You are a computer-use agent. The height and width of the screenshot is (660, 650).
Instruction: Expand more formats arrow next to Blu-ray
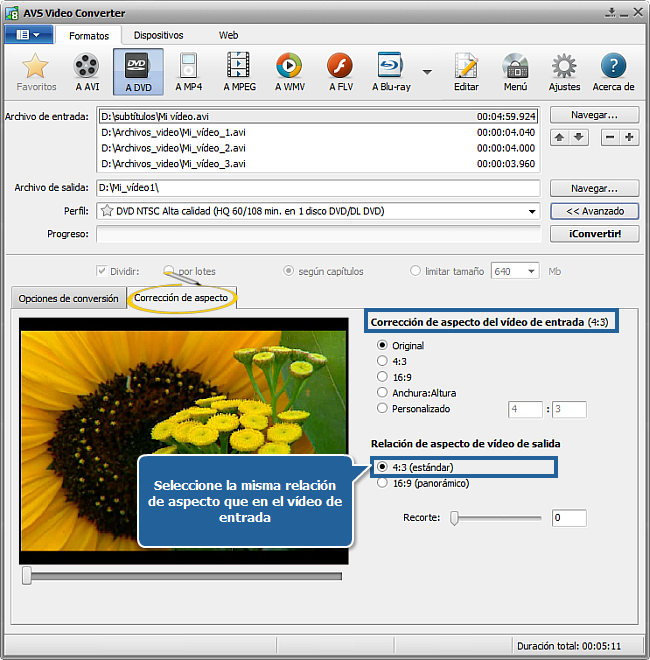pyautogui.click(x=428, y=72)
